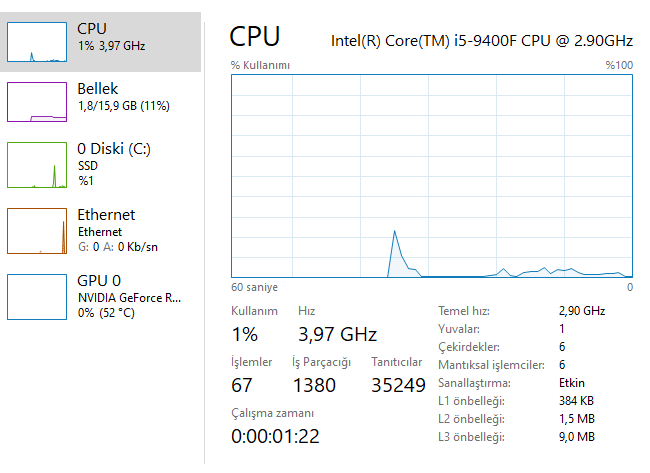
Task: Click the large CPU heading
Action: pos(255,37)
